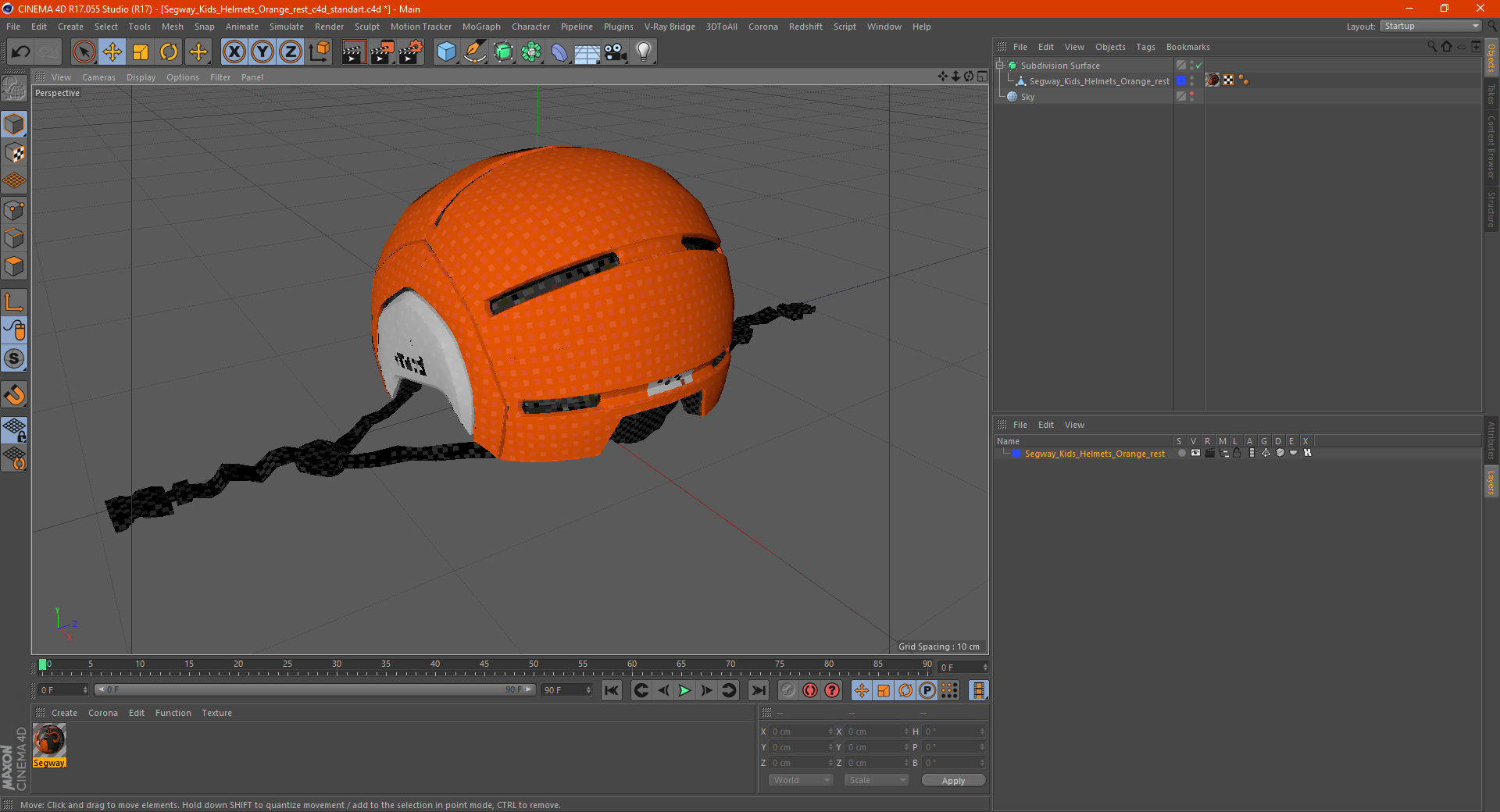Increment the end frame 90 F stepper
The width and height of the screenshot is (1500, 812).
coord(588,688)
